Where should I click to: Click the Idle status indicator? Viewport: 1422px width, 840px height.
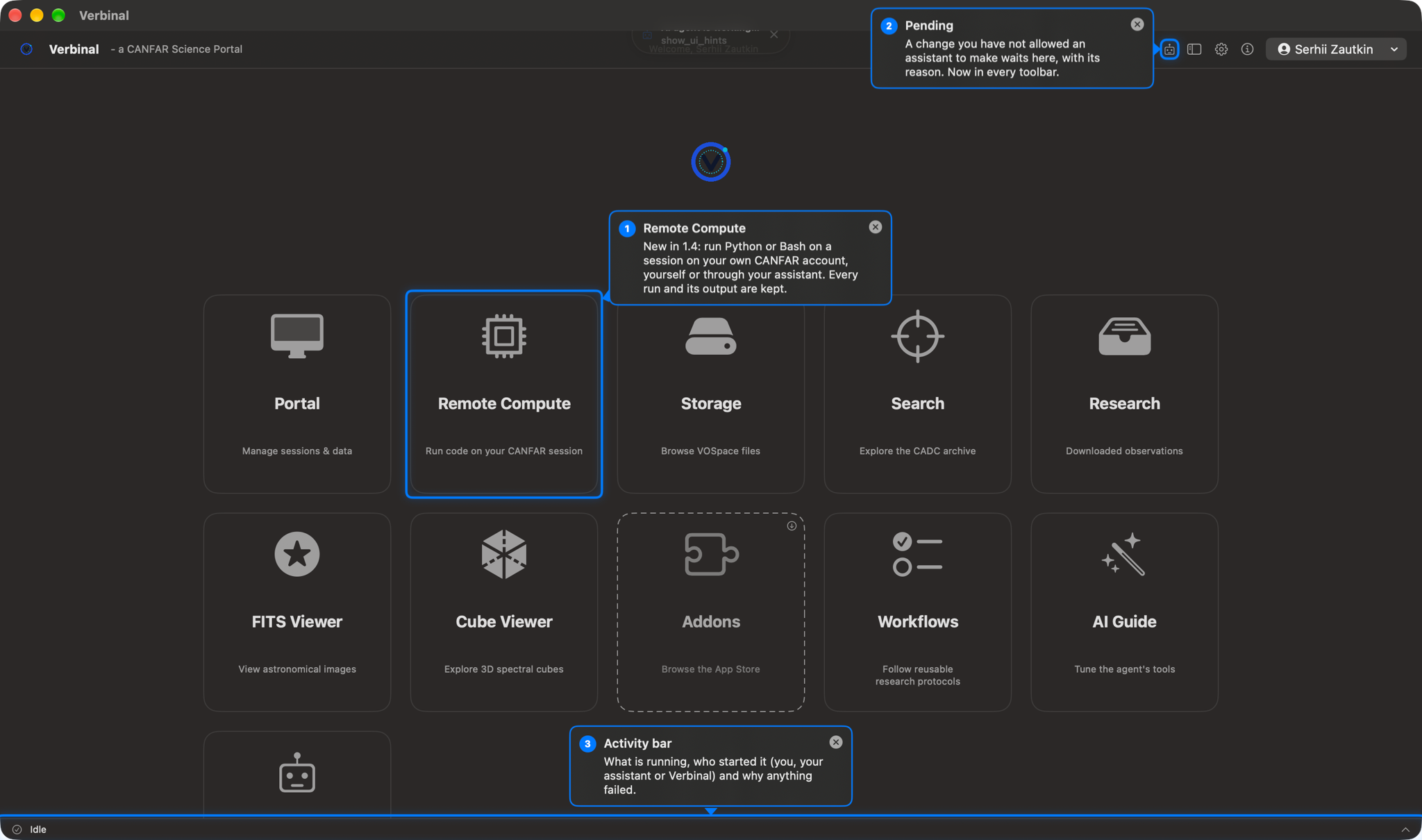(x=29, y=830)
